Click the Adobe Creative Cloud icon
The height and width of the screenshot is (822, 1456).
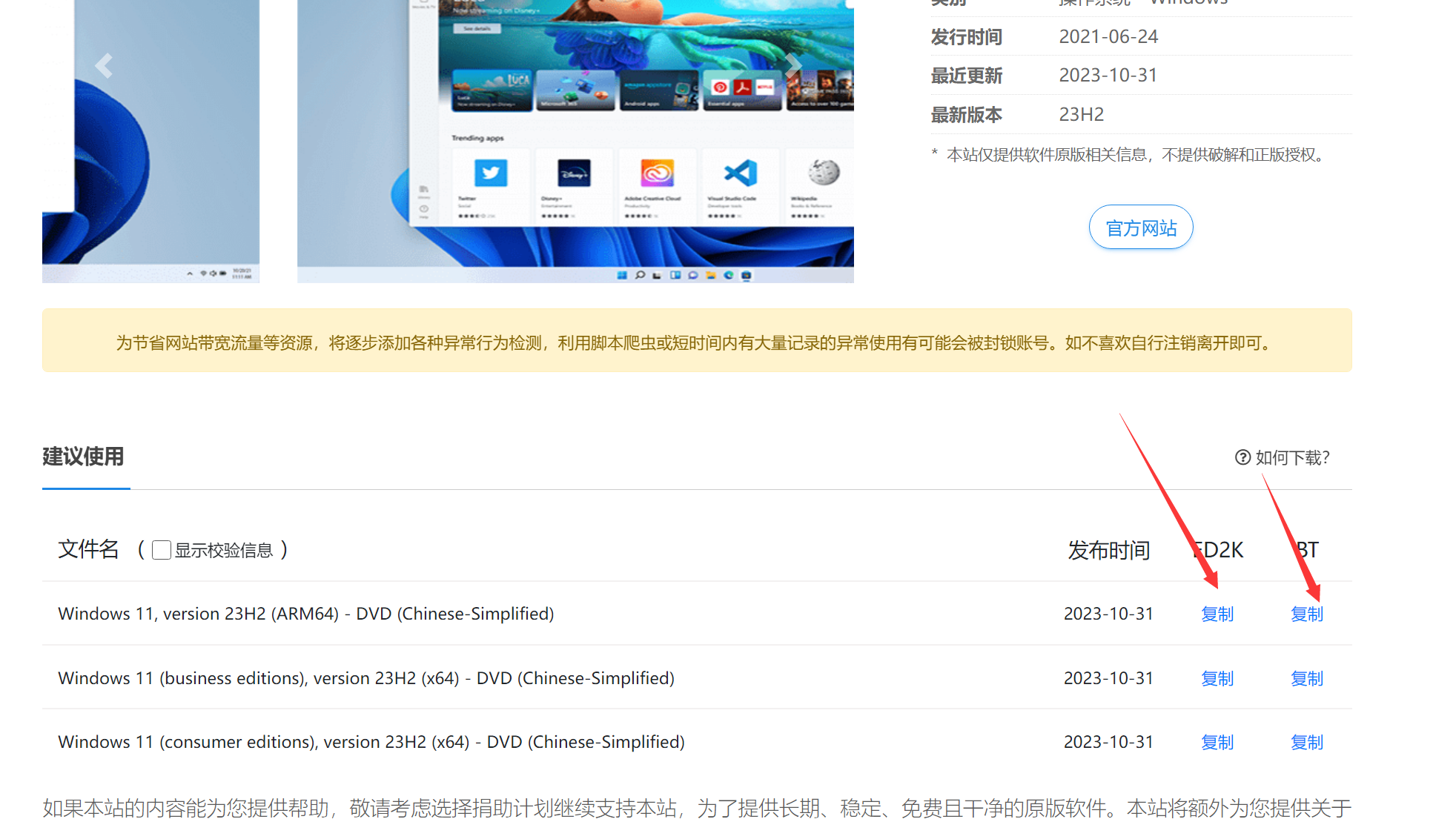coord(657,173)
